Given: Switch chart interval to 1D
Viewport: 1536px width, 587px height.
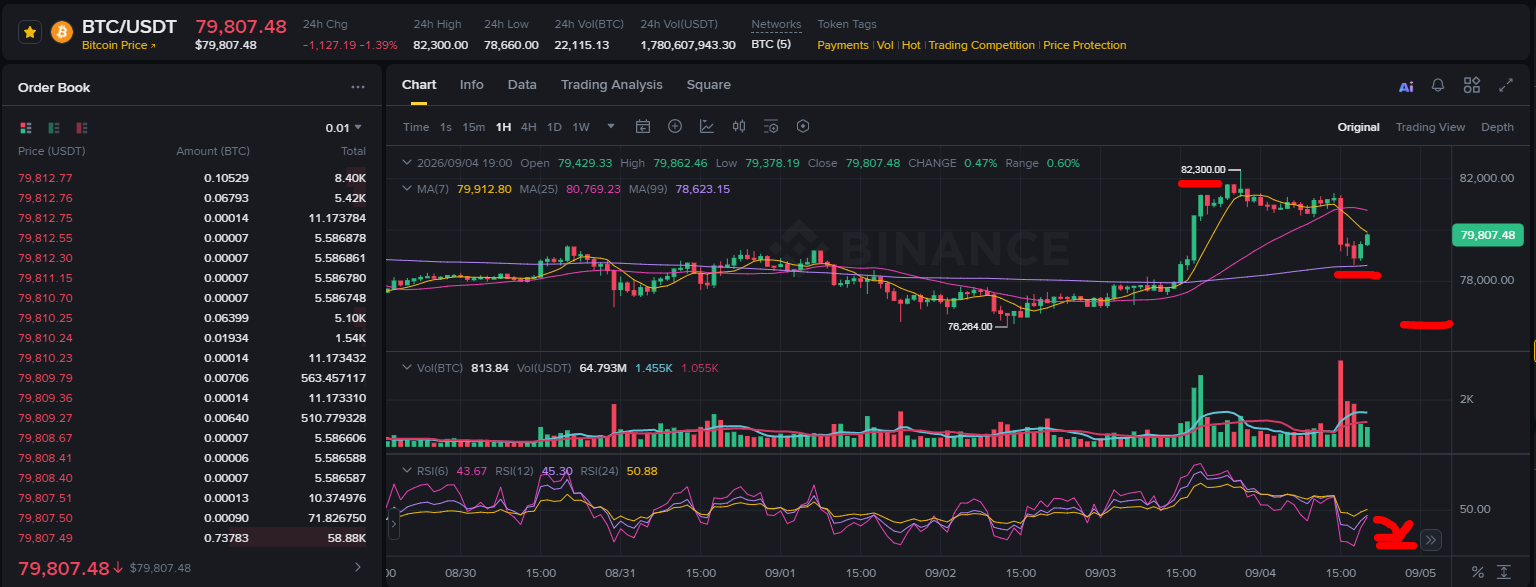Looking at the screenshot, I should point(554,127).
